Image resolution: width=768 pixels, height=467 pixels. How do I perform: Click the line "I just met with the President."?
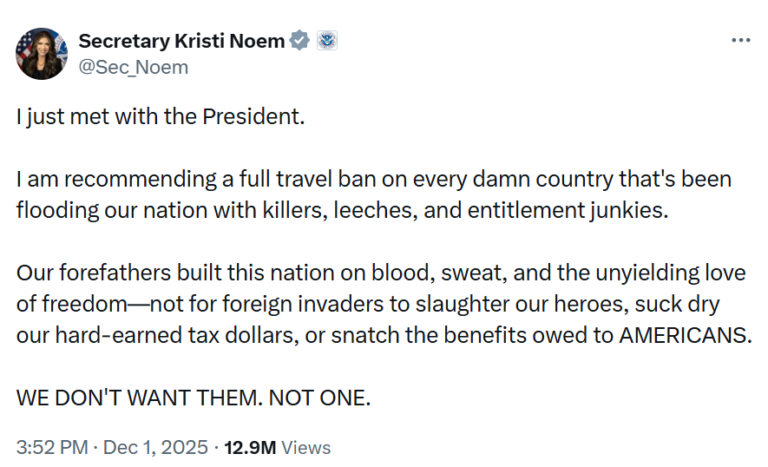tap(159, 116)
